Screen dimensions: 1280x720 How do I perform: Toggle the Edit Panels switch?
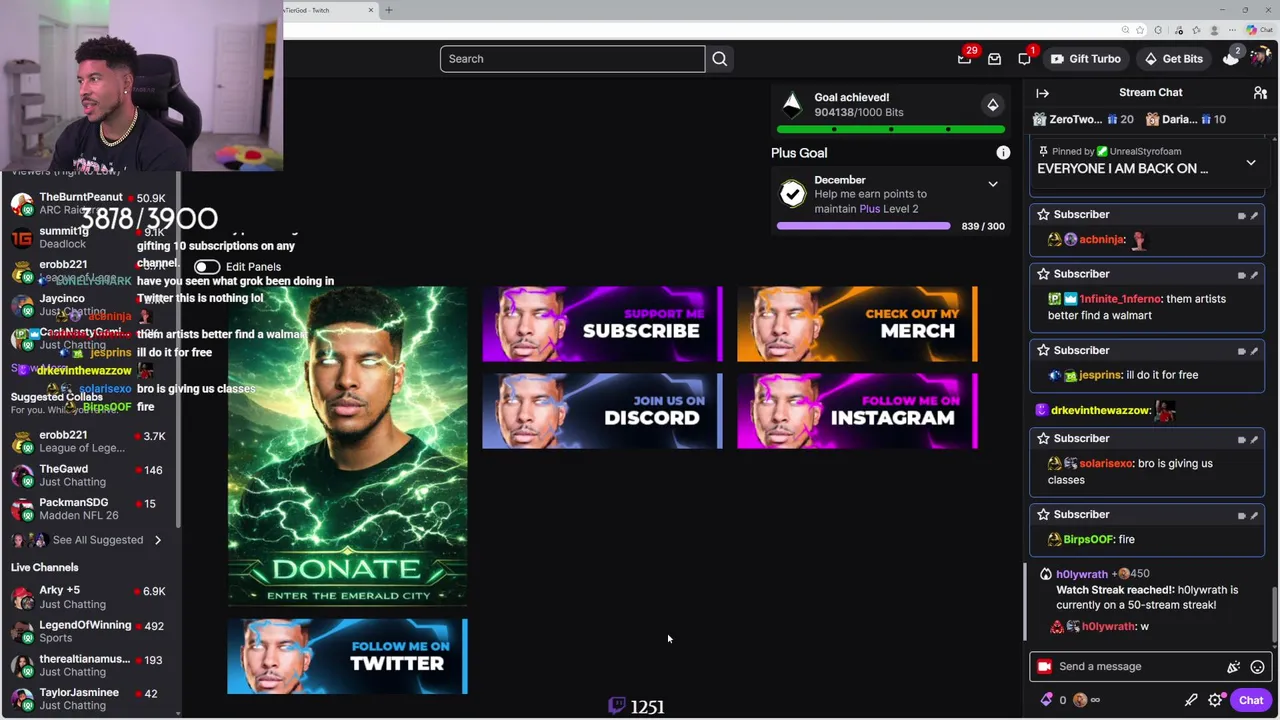click(x=207, y=267)
